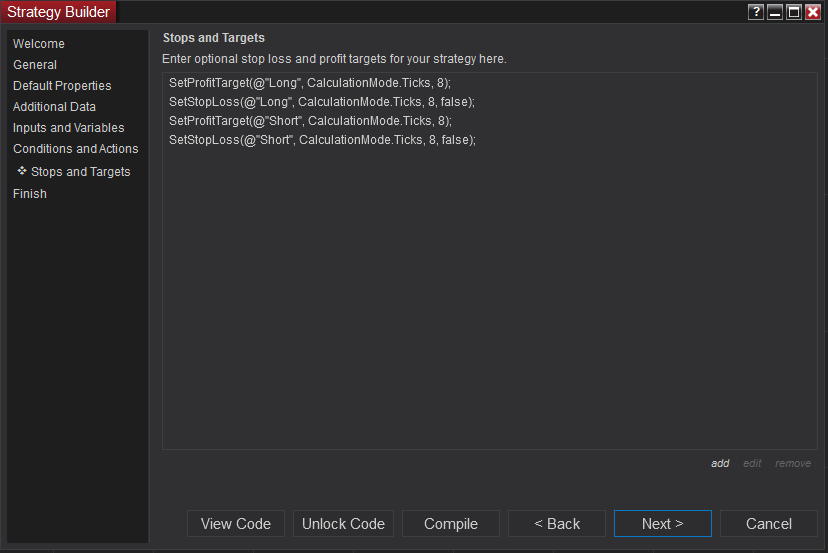Click the Compile button
The height and width of the screenshot is (553, 828).
click(451, 524)
